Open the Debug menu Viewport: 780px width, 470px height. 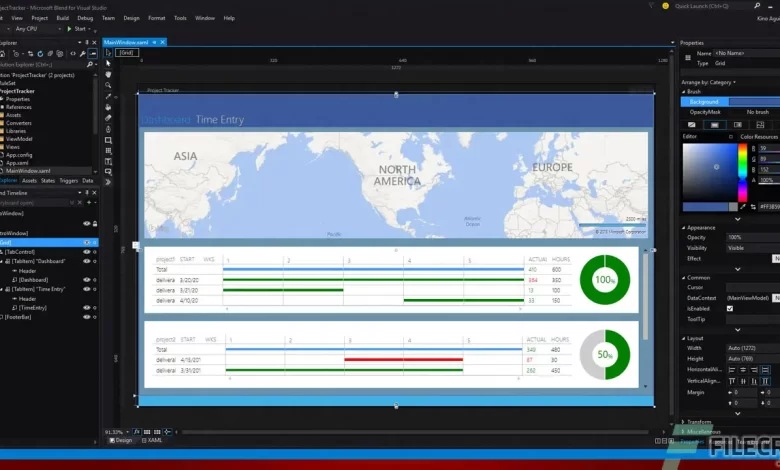tap(85, 18)
